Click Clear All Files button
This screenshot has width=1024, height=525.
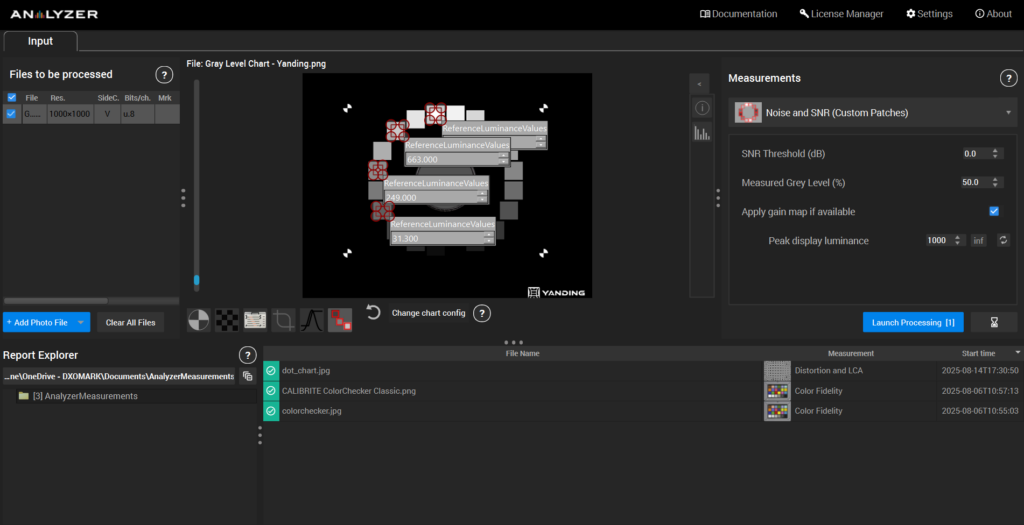pos(131,323)
